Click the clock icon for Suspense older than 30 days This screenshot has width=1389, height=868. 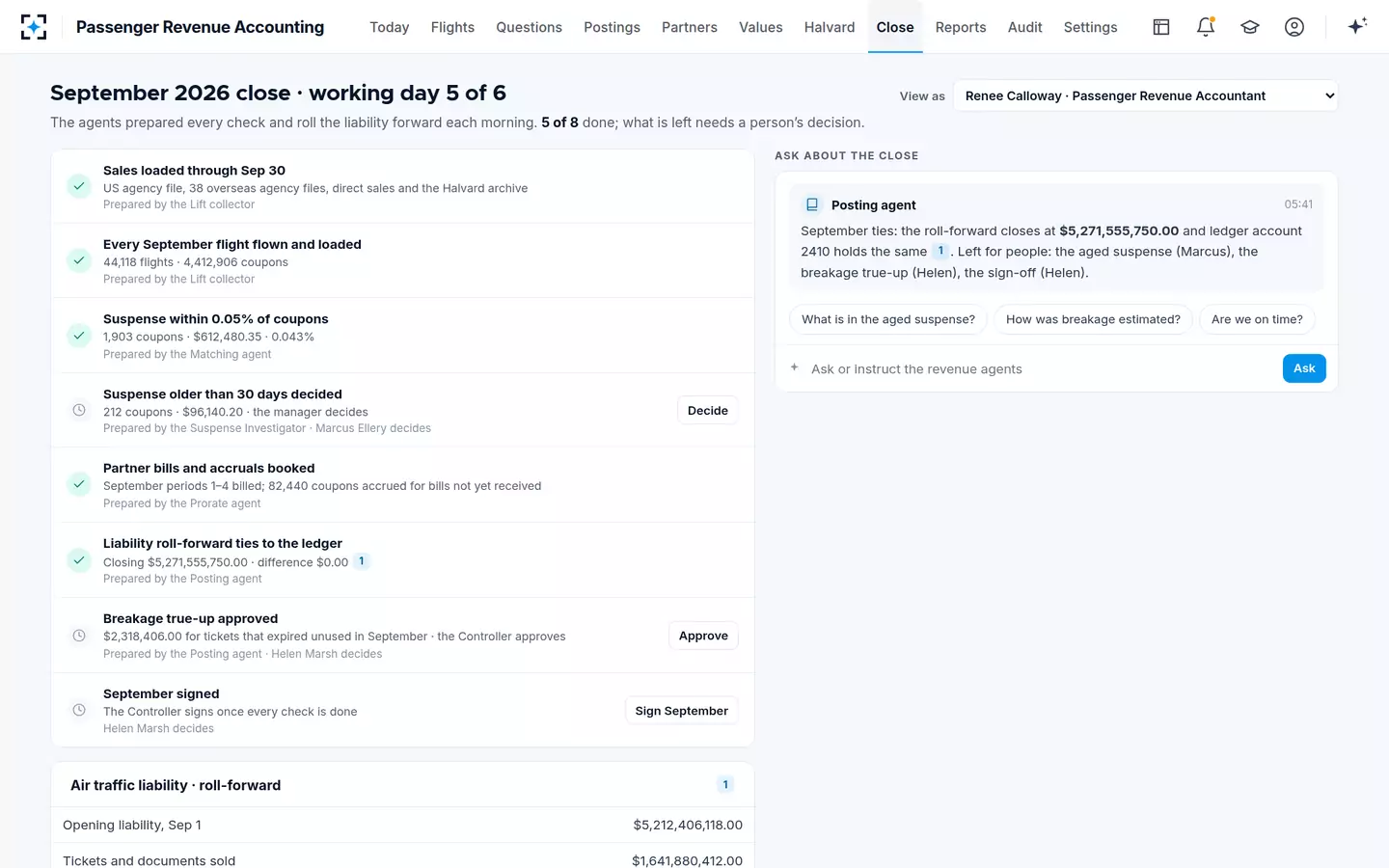pyautogui.click(x=79, y=410)
